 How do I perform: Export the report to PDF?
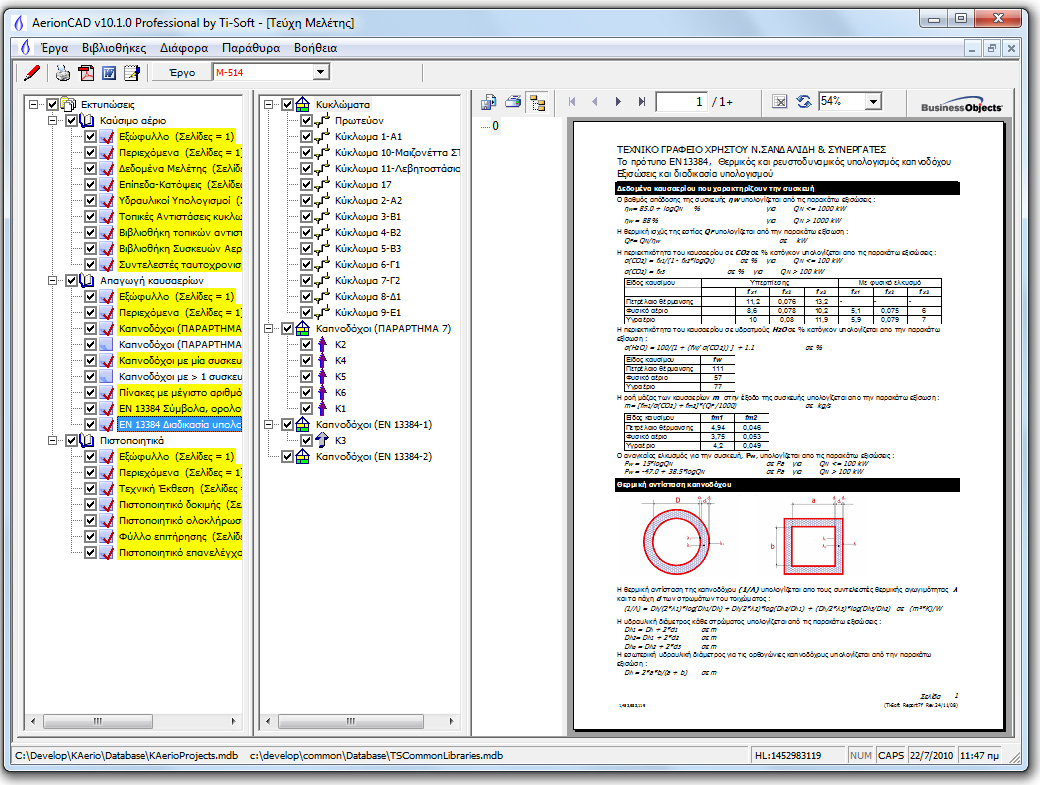tap(88, 72)
